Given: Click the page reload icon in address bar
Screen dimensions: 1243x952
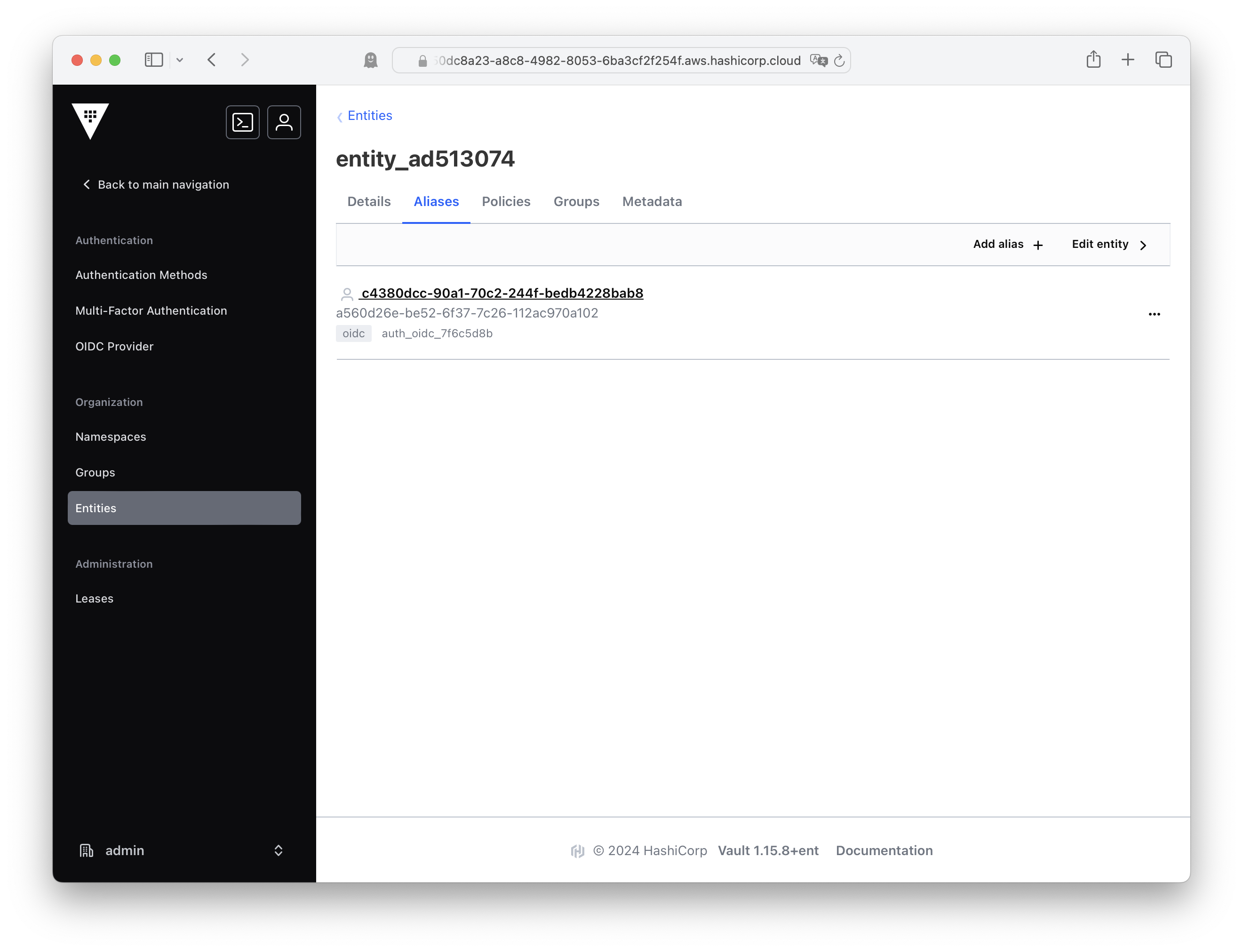Looking at the screenshot, I should (839, 61).
